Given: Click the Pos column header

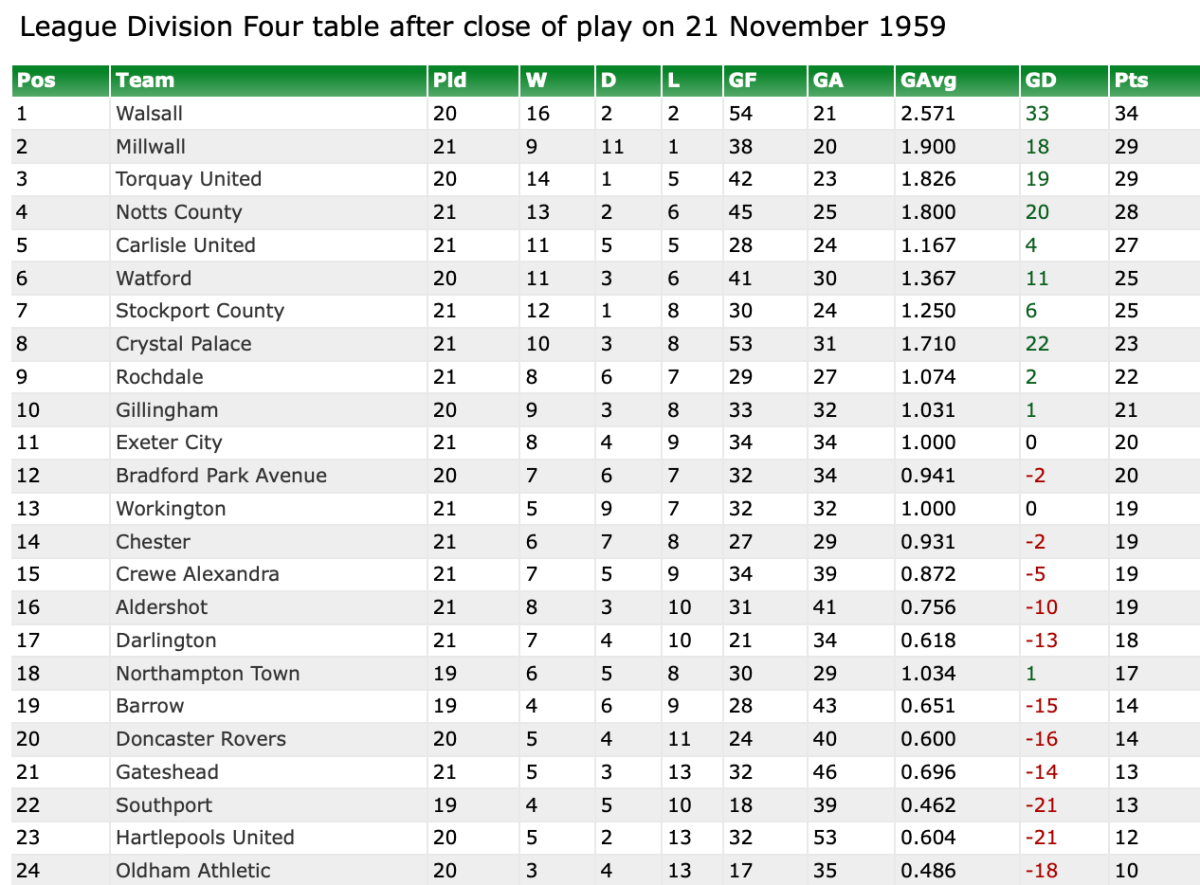Looking at the screenshot, I should coord(36,81).
